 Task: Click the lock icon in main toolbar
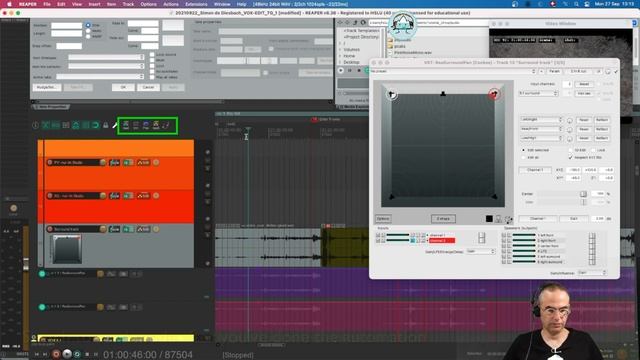click(106, 125)
